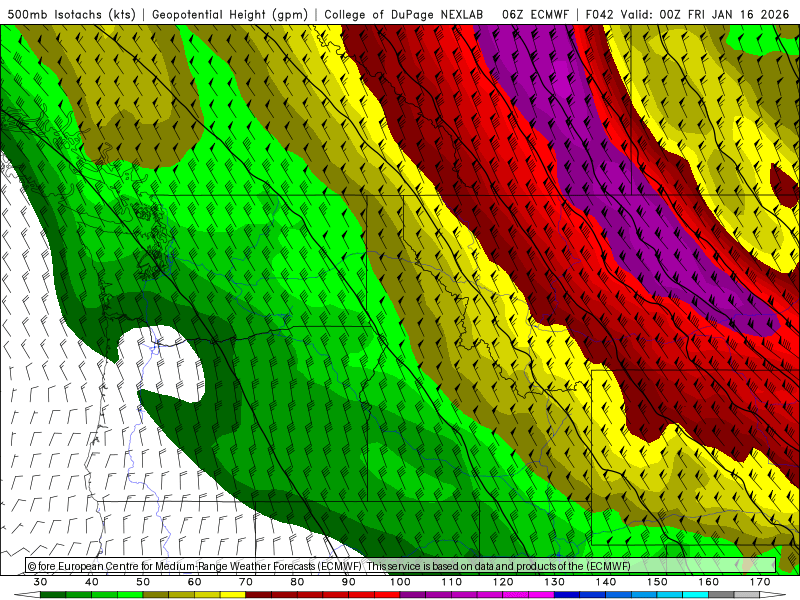Screen dimensions: 800x600
Task: Click legend value 160
Action: (709, 582)
